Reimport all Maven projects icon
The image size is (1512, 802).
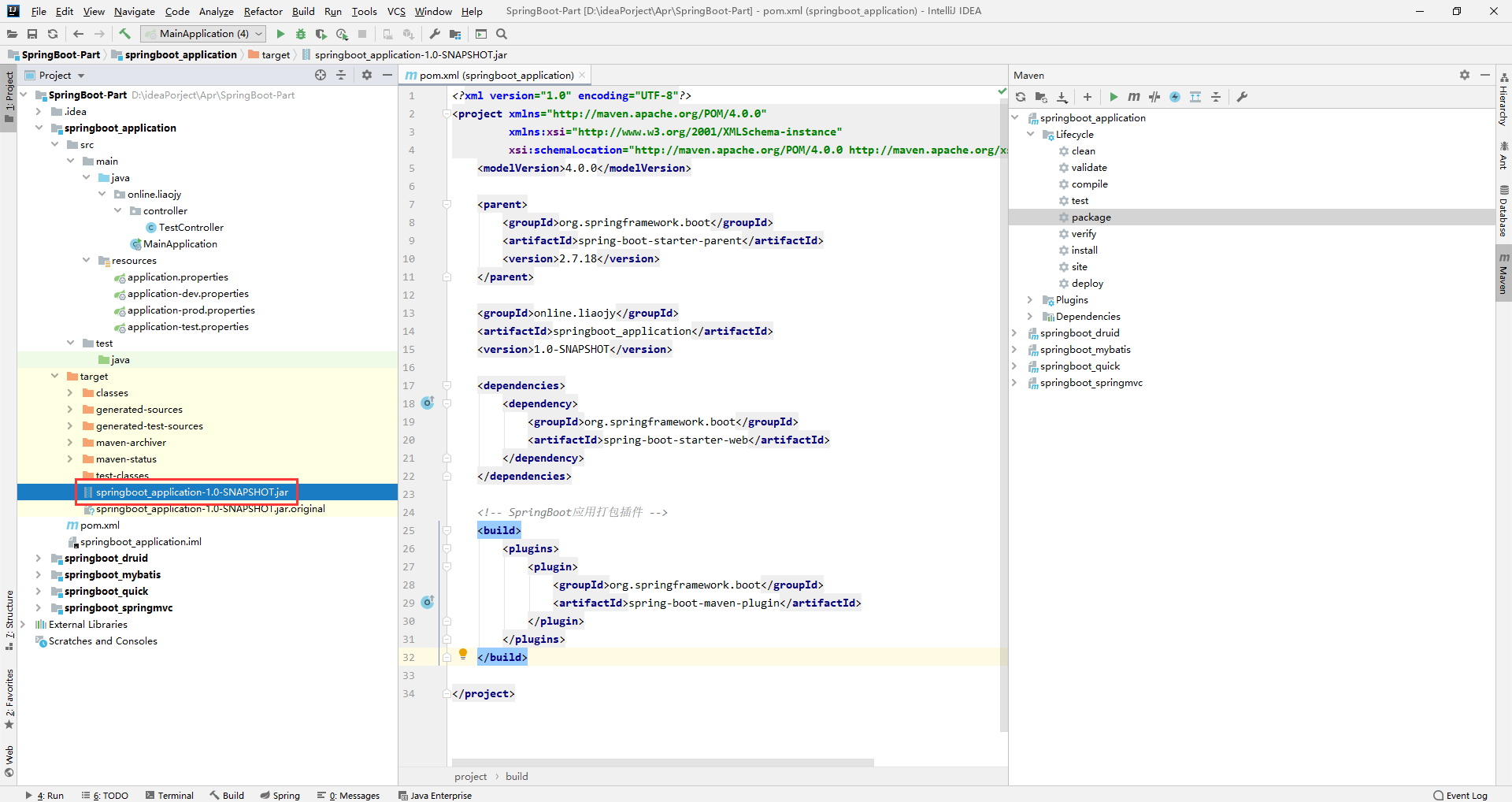(1021, 97)
